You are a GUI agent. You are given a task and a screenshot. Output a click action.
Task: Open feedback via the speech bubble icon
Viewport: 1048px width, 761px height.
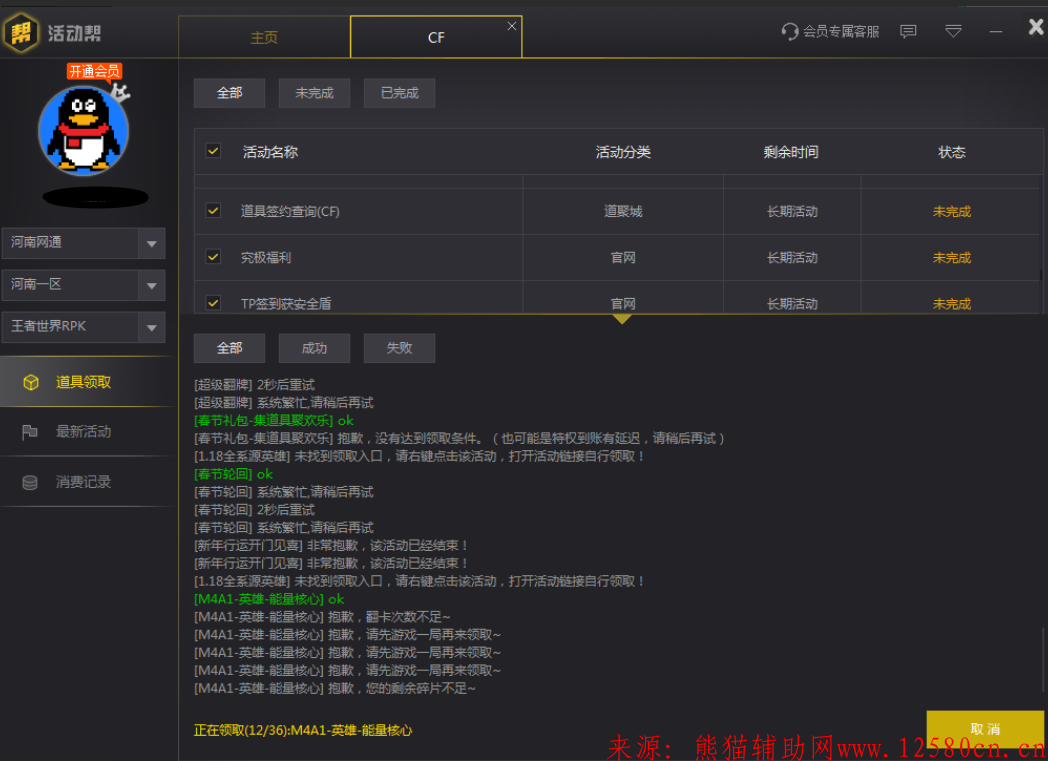click(907, 31)
